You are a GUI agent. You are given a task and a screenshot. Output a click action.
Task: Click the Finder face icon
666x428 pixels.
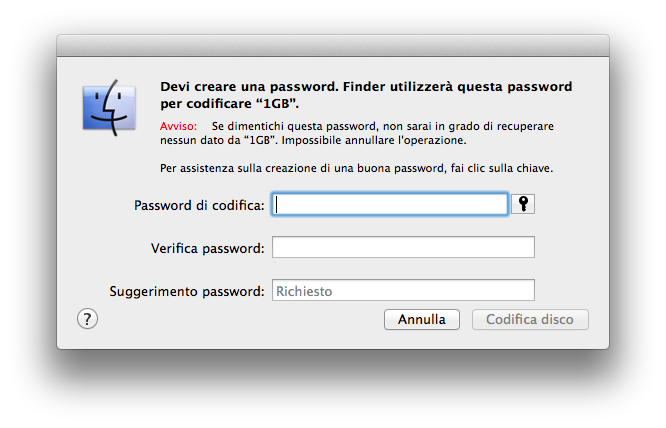click(110, 108)
